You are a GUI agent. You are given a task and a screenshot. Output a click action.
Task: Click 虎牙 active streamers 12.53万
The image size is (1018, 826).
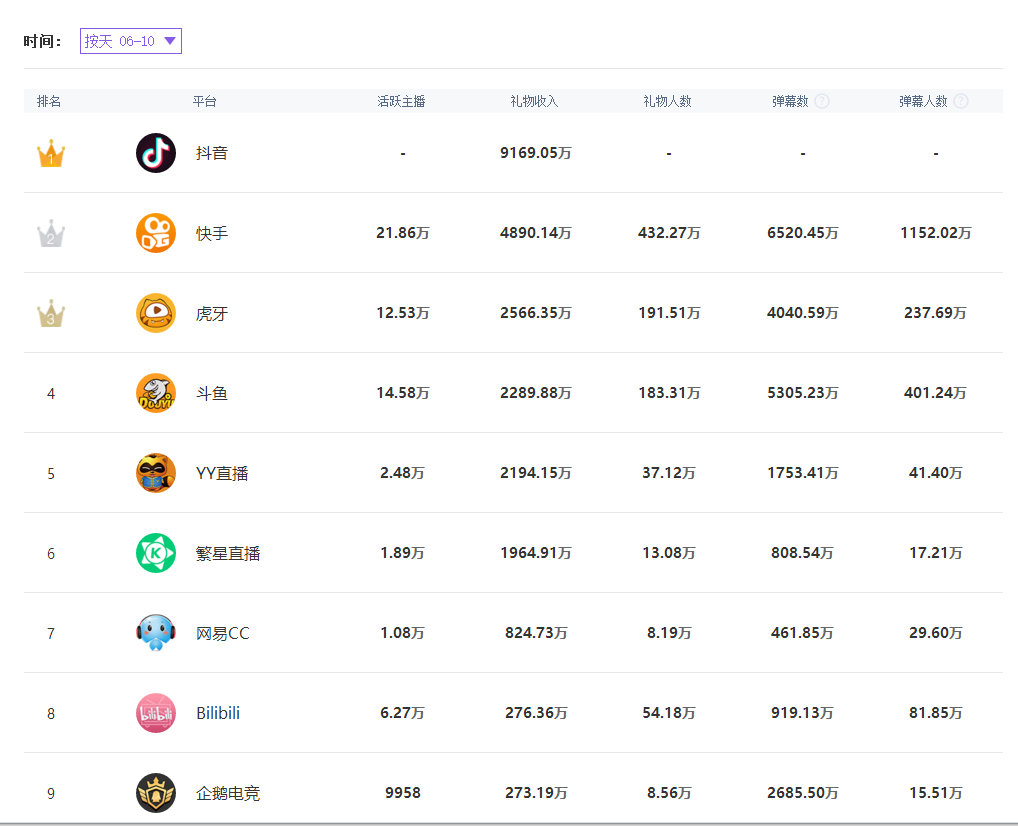click(x=403, y=312)
